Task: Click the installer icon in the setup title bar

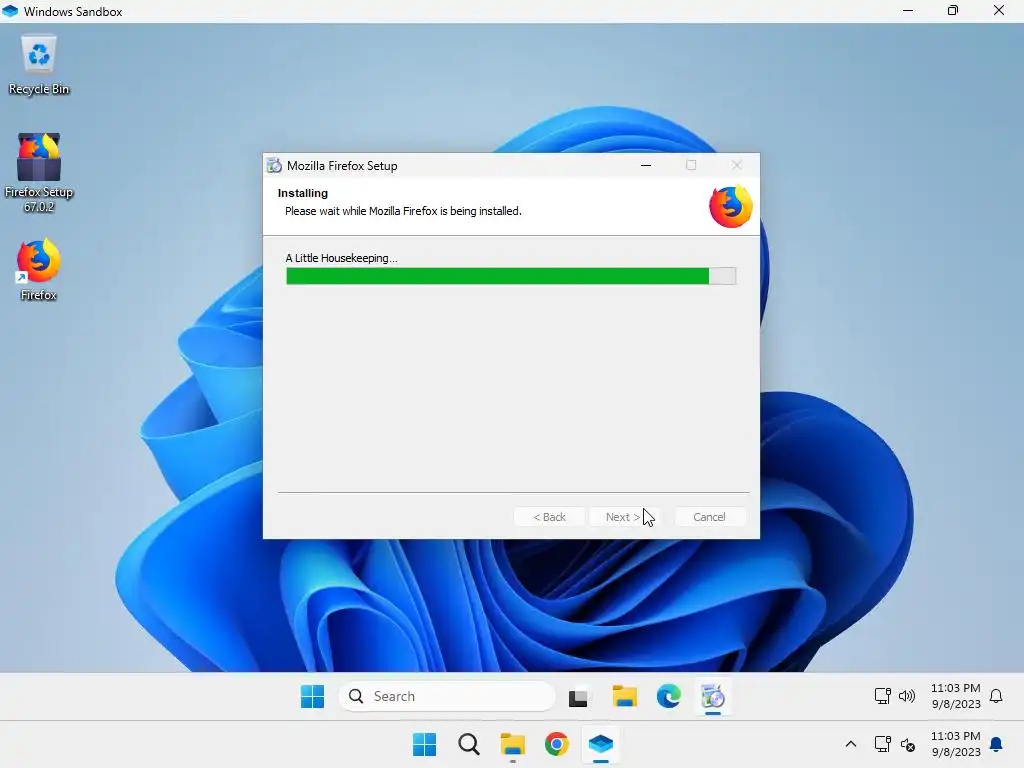Action: pos(274,166)
